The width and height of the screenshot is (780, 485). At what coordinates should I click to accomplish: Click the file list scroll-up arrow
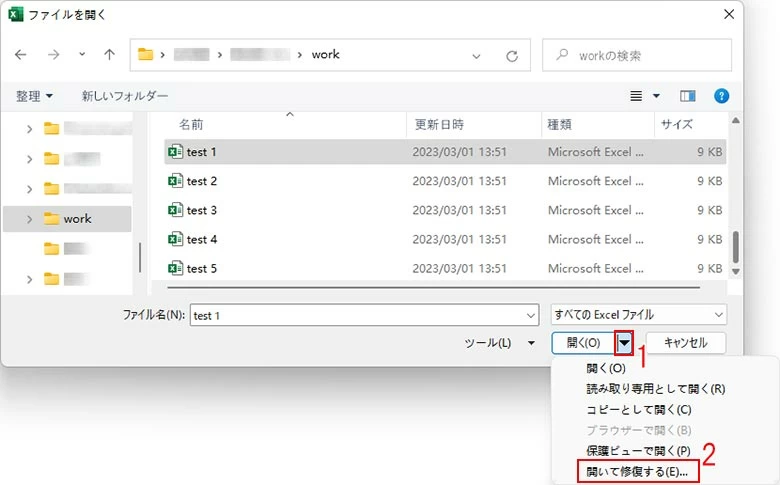pyautogui.click(x=736, y=120)
